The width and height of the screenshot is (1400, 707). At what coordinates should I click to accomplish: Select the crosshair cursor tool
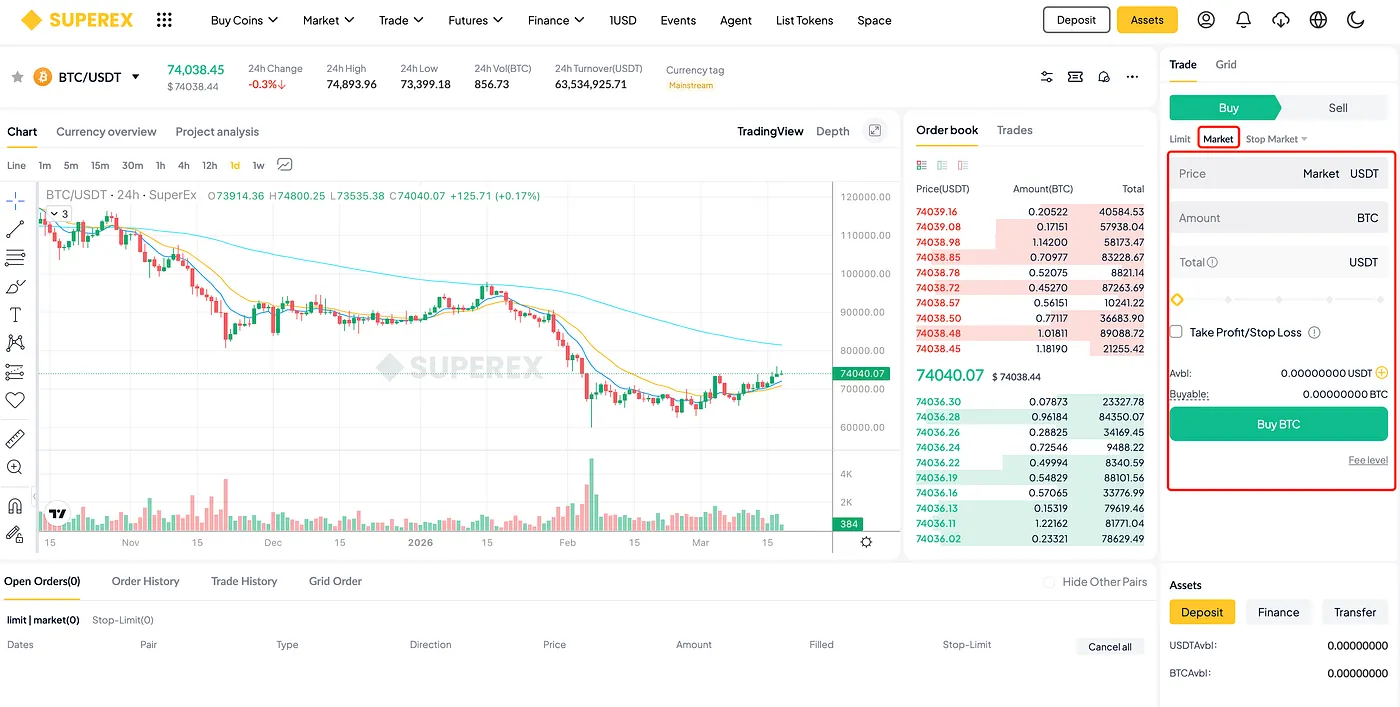(x=15, y=201)
